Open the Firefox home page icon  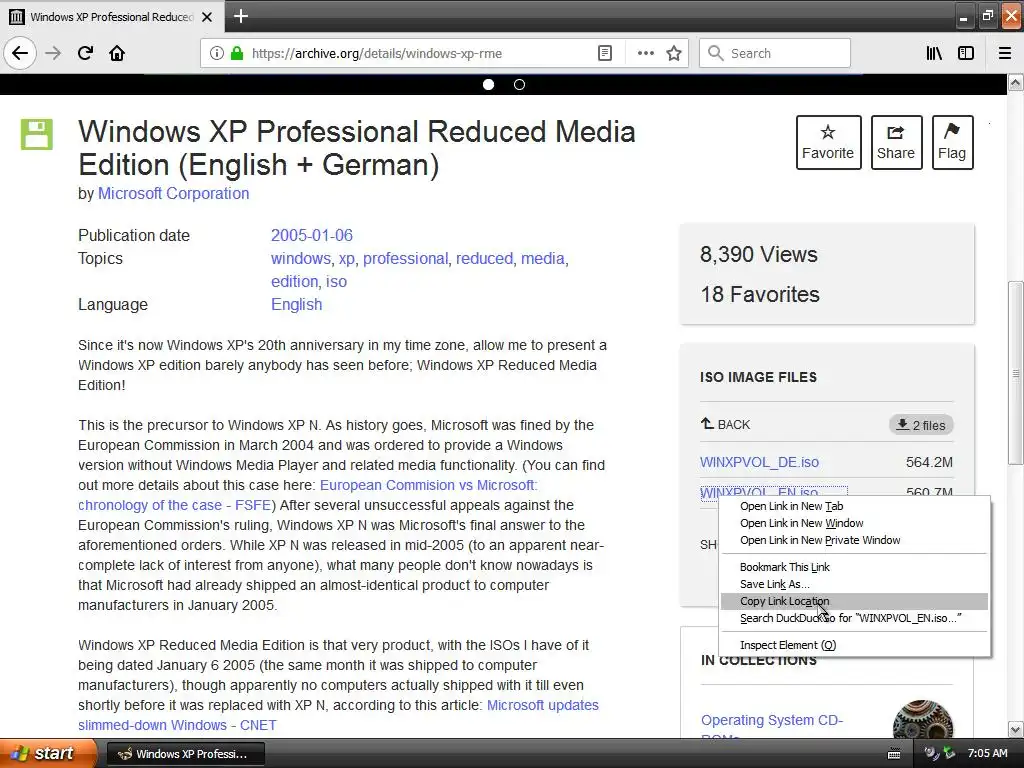(x=117, y=53)
